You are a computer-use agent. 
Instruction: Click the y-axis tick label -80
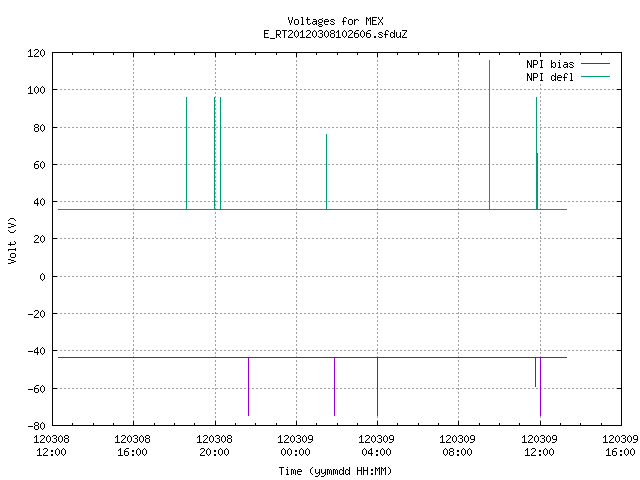[36, 426]
